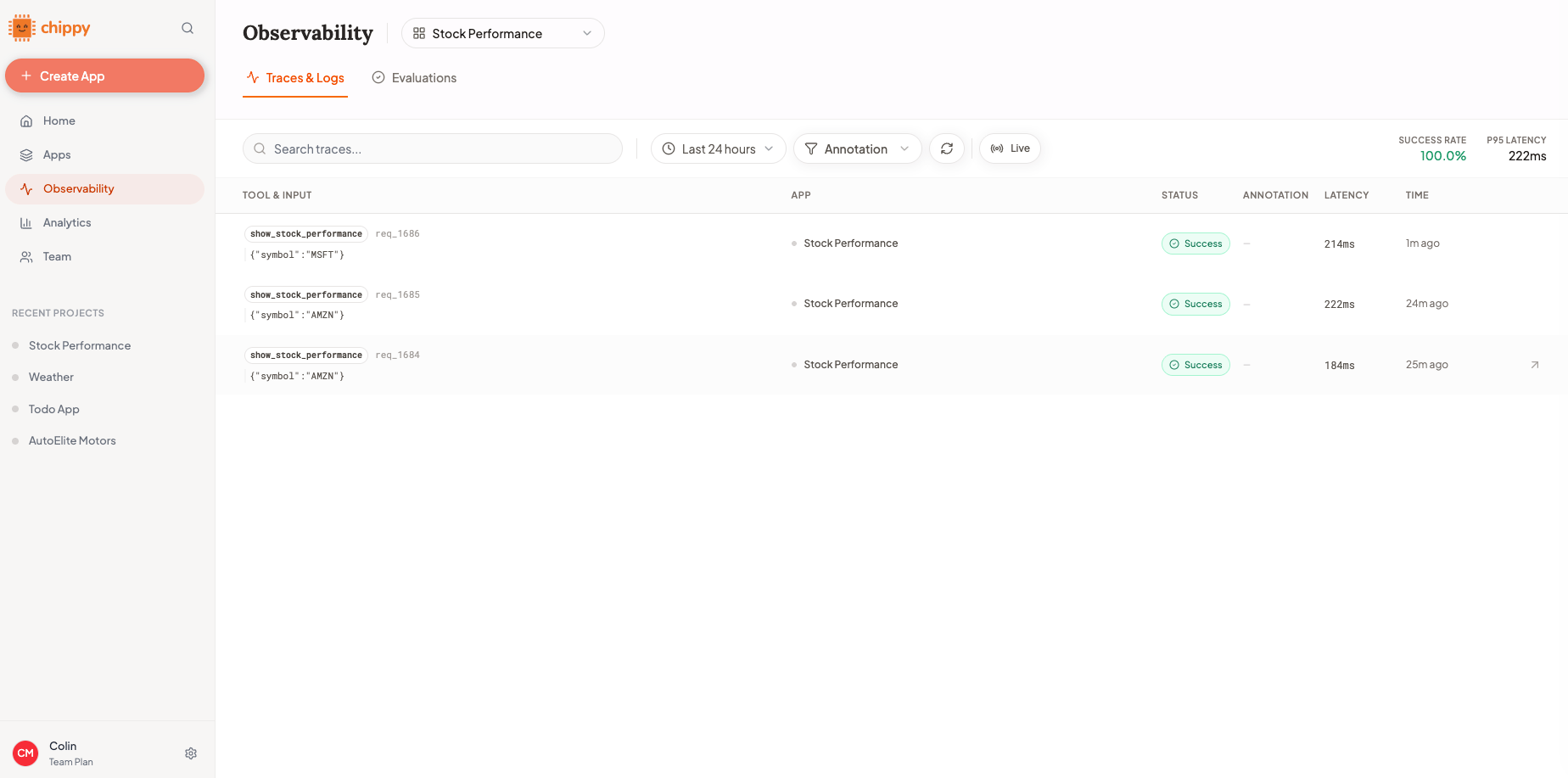The width and height of the screenshot is (1568, 778).
Task: Click {"symbol":"MSFT"} input text
Action: (x=297, y=255)
